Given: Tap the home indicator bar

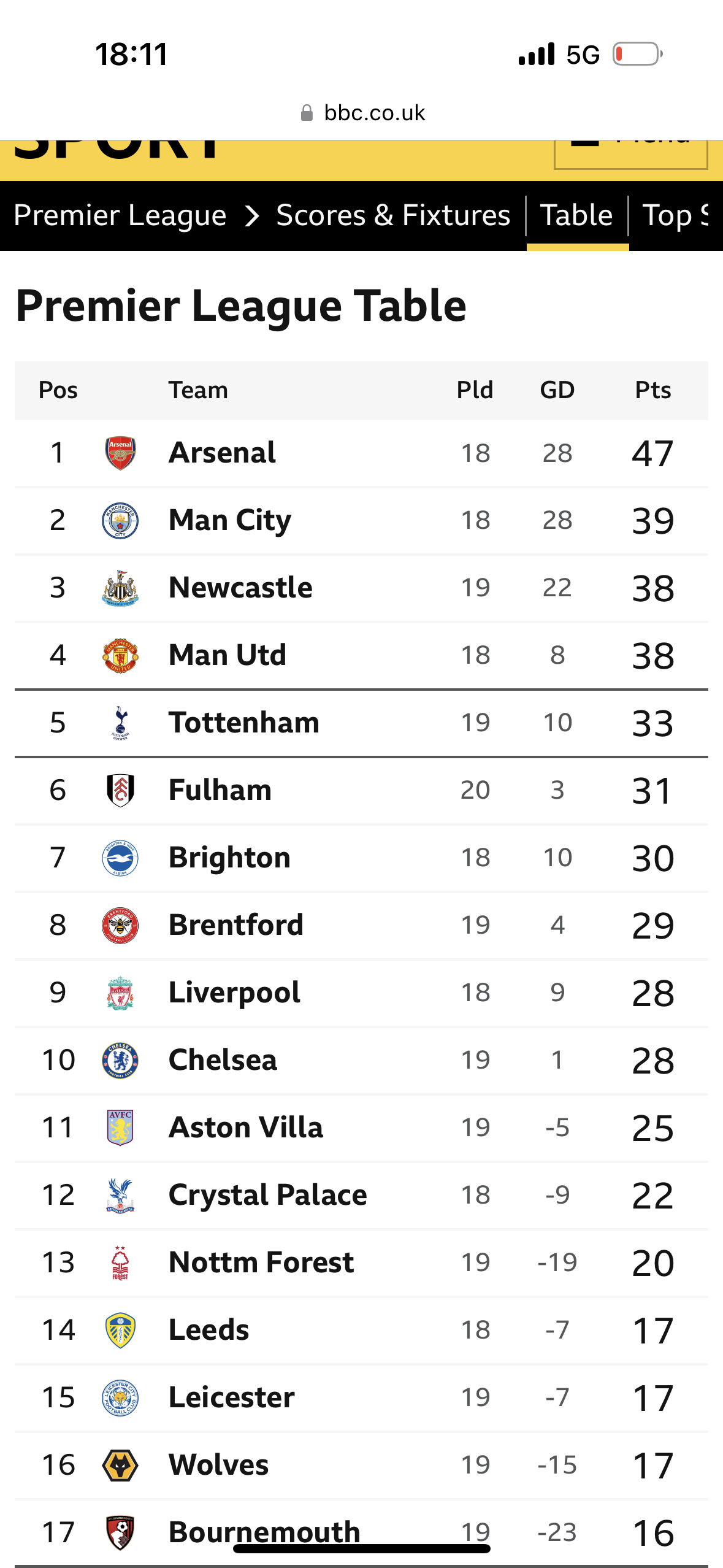Looking at the screenshot, I should point(362,1548).
